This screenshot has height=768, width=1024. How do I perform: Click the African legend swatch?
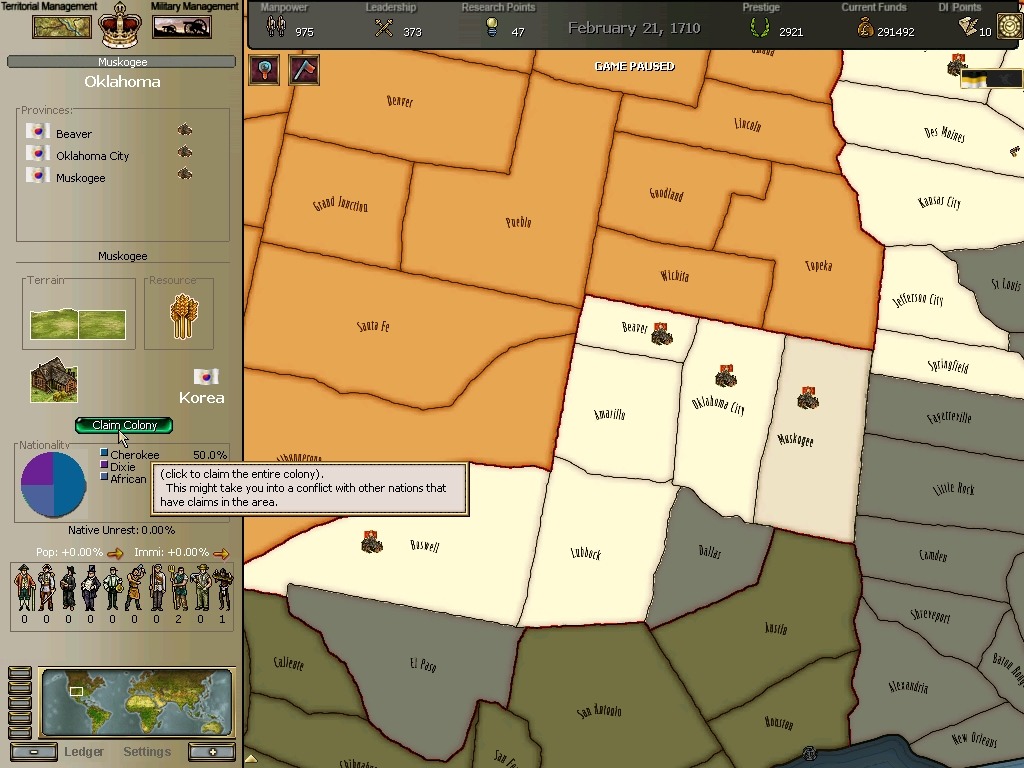[104, 476]
